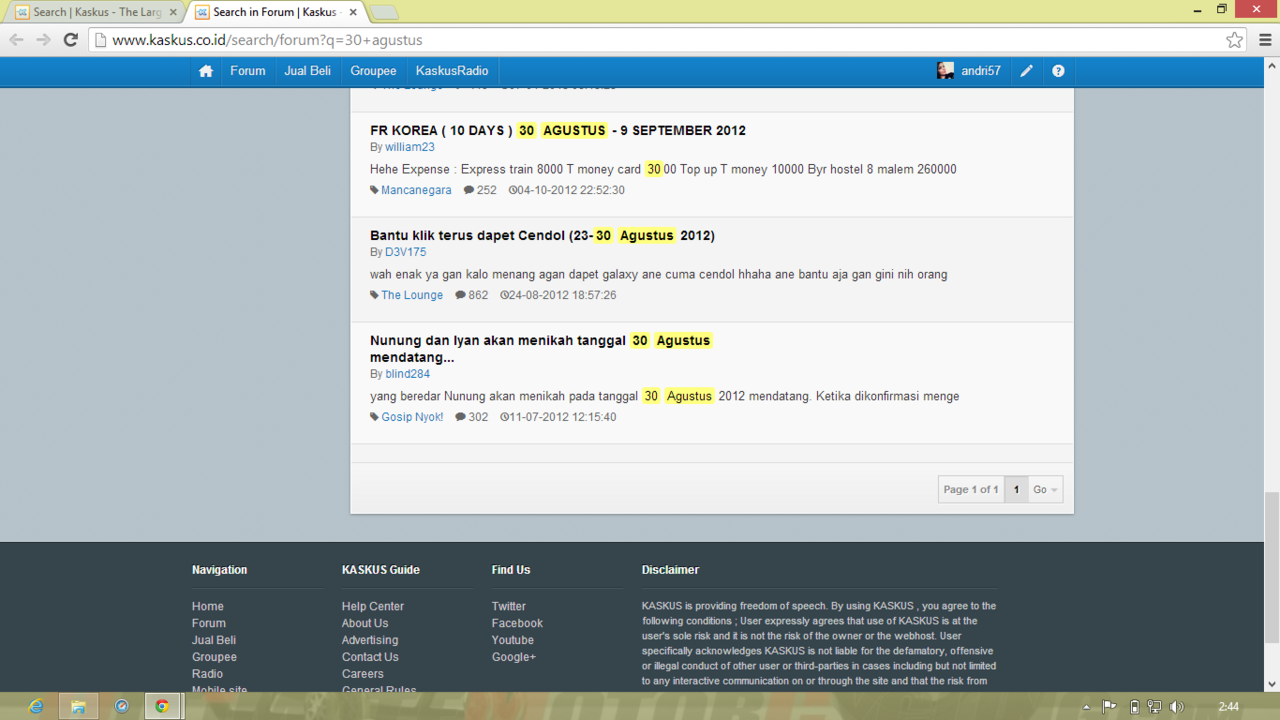The width and height of the screenshot is (1280, 720).
Task: Click the volume speaker tray icon
Action: pos(1176,707)
